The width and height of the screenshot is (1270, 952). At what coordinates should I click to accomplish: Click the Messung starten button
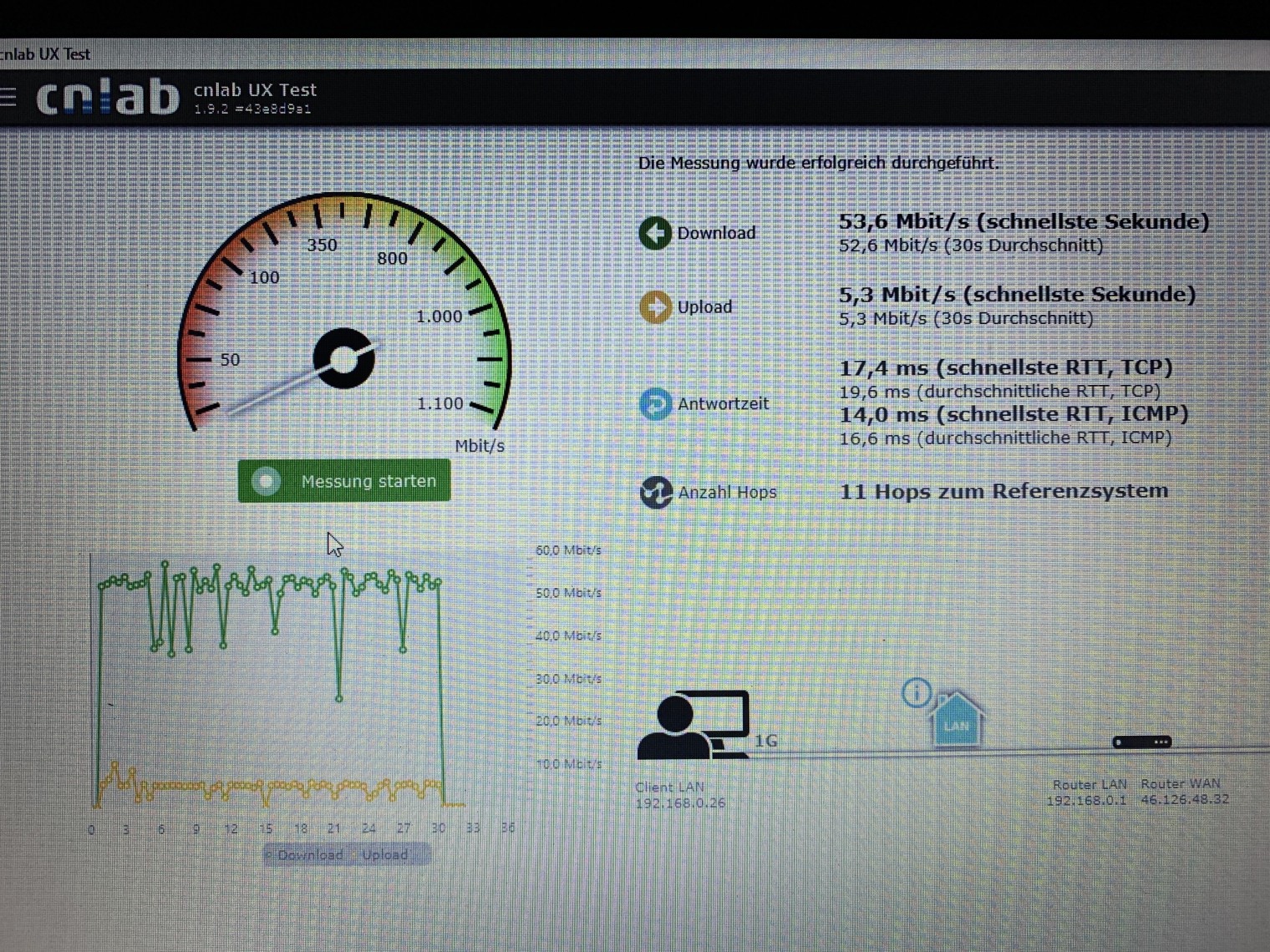pos(344,481)
